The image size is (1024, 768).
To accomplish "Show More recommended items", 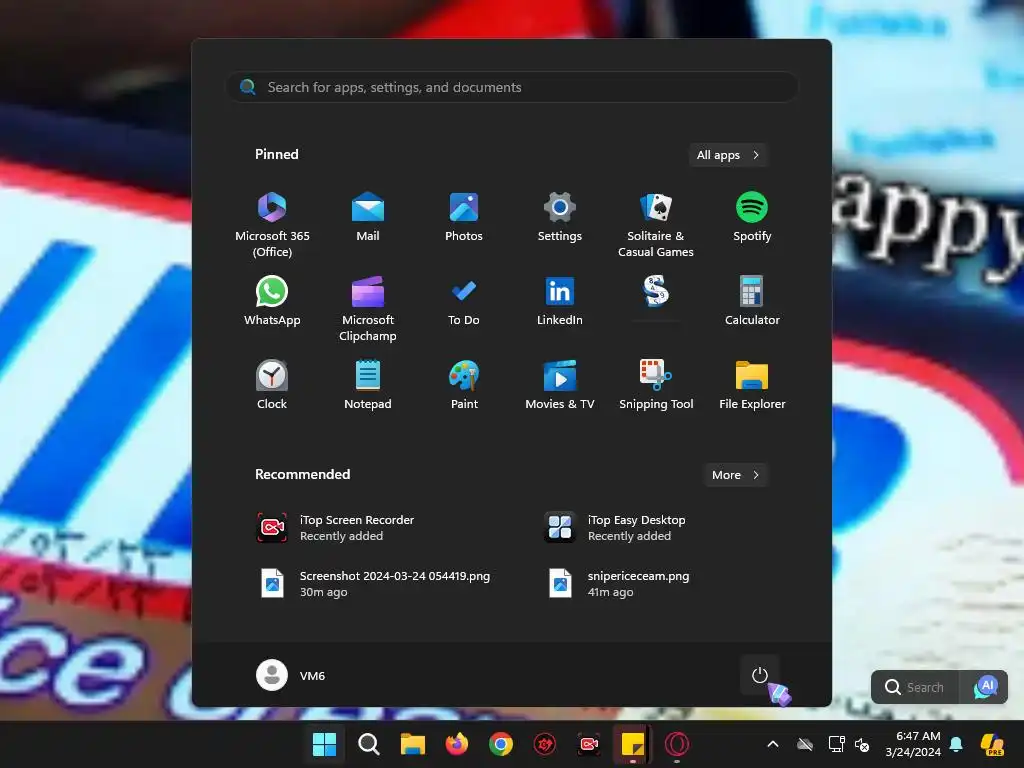I will pyautogui.click(x=735, y=475).
